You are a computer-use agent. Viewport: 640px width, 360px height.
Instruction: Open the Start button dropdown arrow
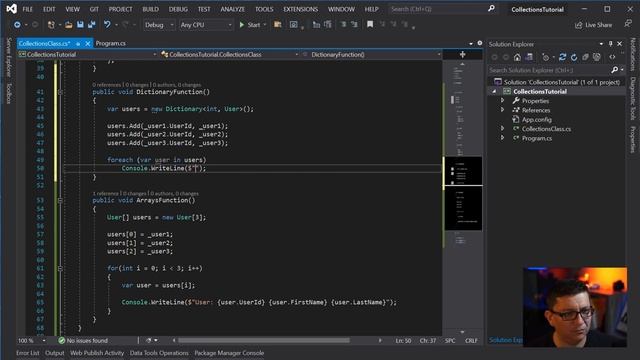click(x=265, y=25)
